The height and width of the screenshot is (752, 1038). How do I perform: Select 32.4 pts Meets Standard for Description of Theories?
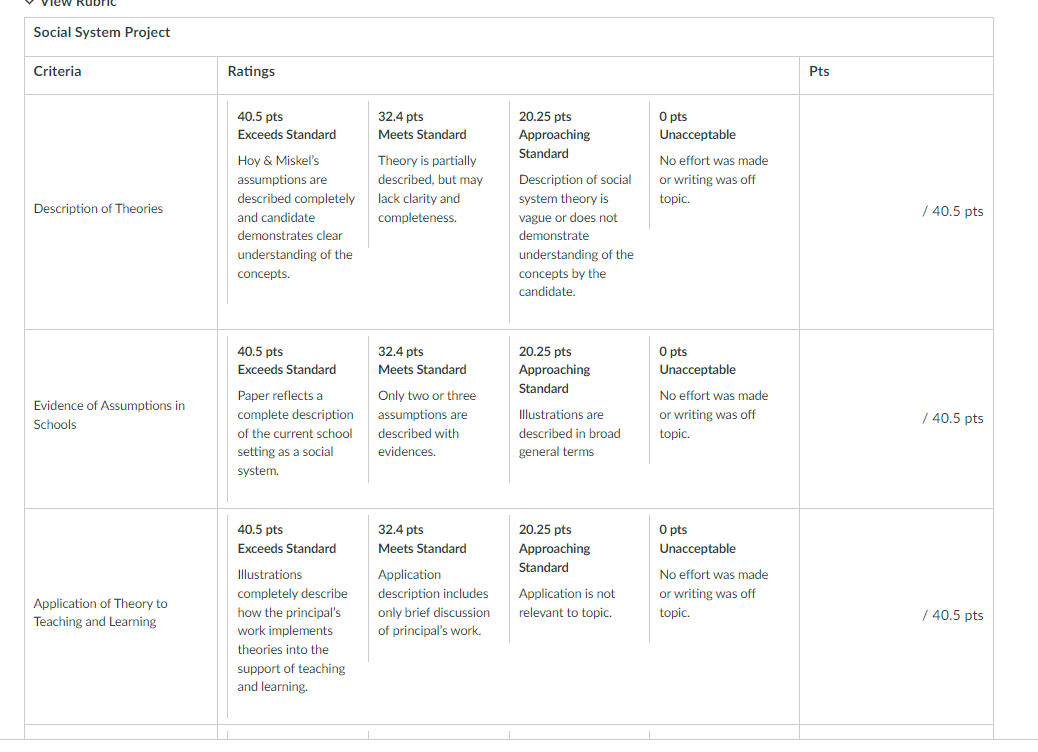438,175
